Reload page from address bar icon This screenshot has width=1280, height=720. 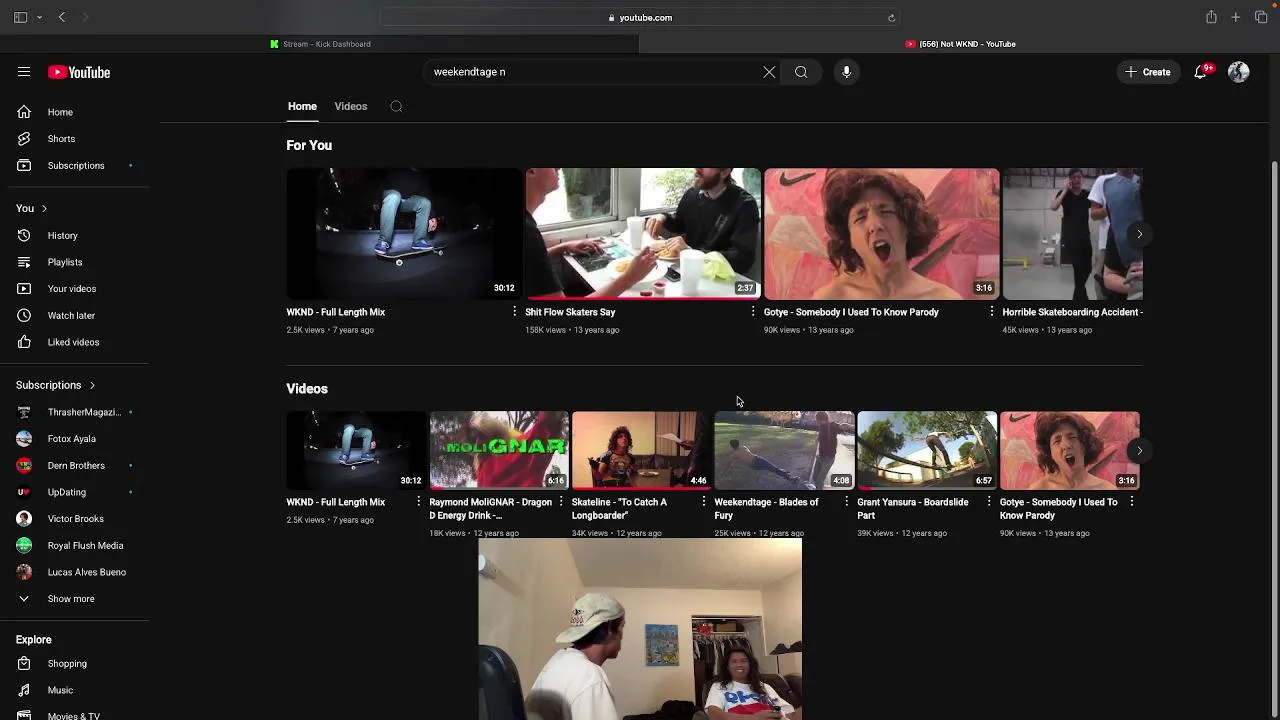pyautogui.click(x=891, y=18)
